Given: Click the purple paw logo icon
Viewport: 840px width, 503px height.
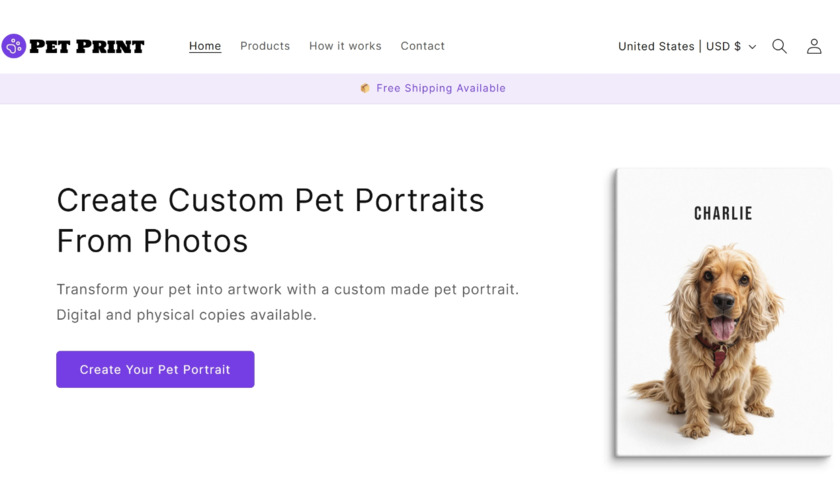Looking at the screenshot, I should tap(14, 46).
